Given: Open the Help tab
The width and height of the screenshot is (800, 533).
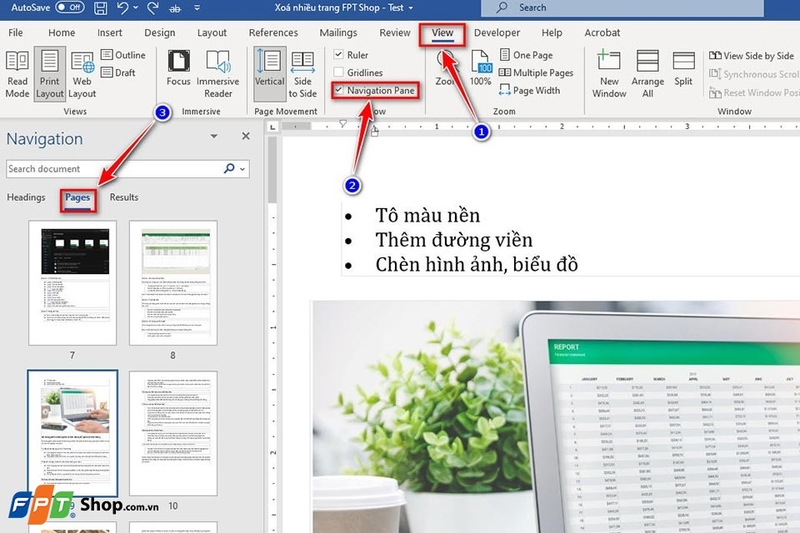Looking at the screenshot, I should point(552,33).
